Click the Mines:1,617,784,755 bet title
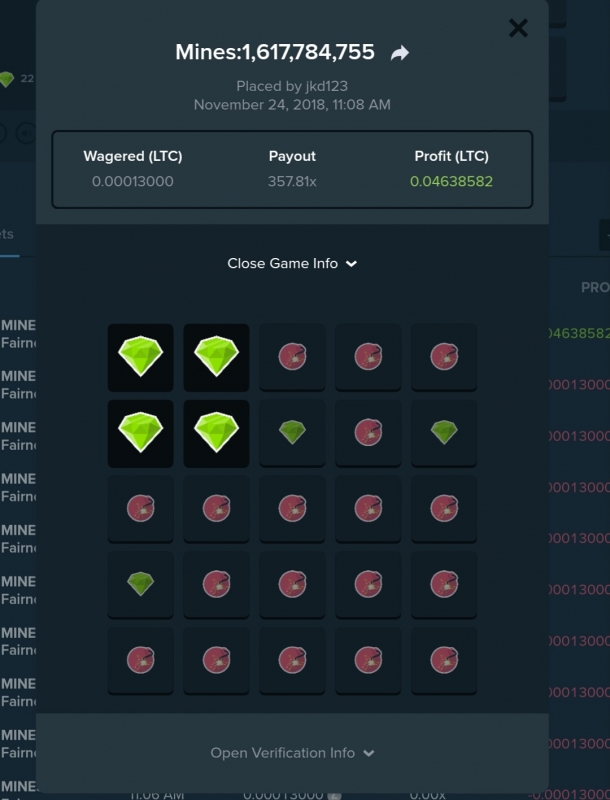Screen dimensions: 610x800 tap(275, 52)
